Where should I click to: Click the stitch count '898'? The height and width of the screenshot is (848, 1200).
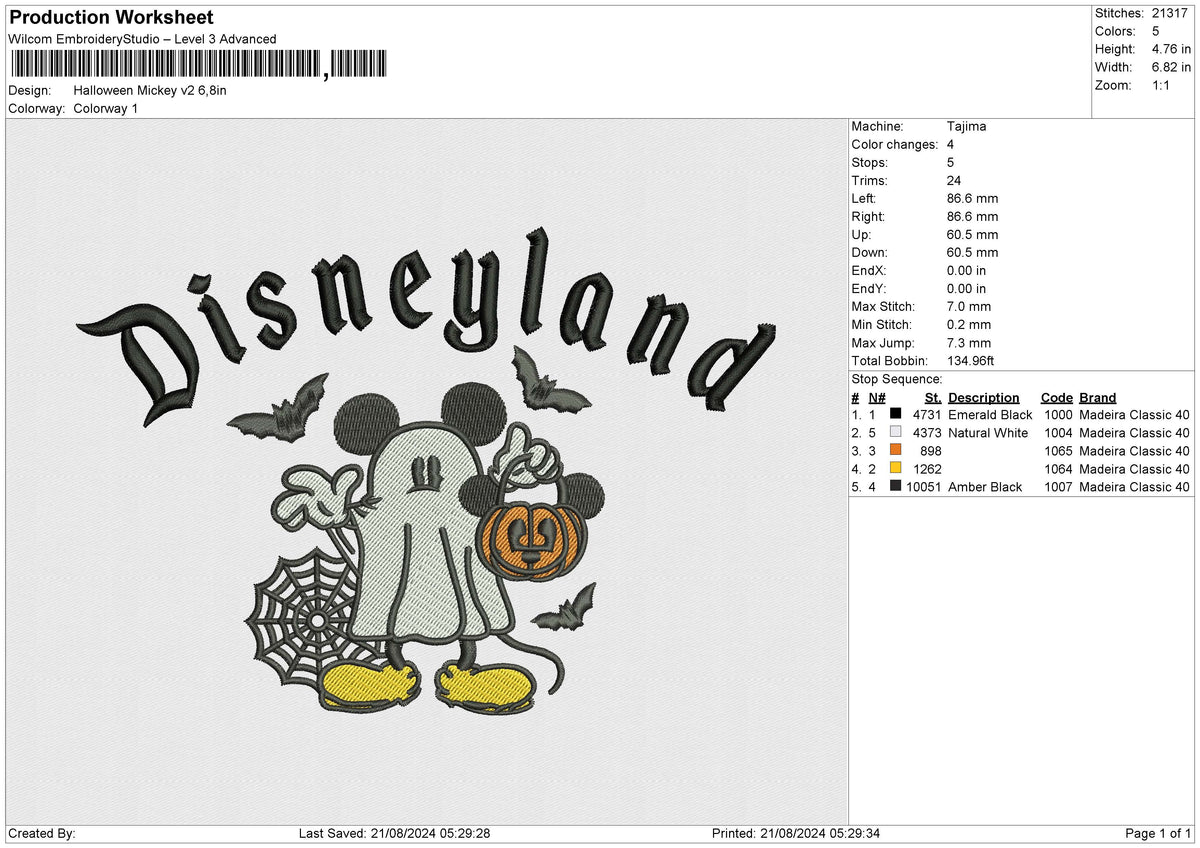[931, 451]
